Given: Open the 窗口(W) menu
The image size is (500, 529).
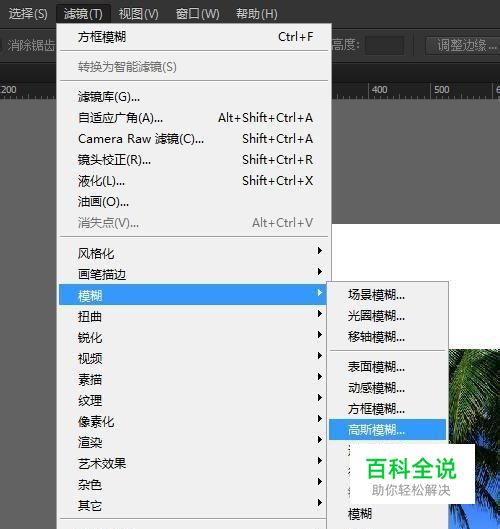Looking at the screenshot, I should [197, 14].
